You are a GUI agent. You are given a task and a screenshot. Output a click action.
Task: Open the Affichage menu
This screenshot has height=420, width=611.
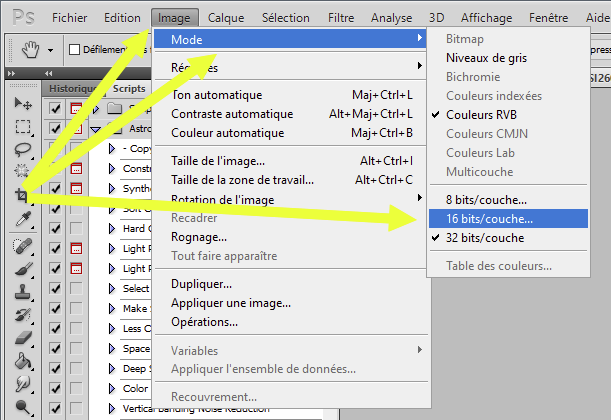click(x=486, y=18)
